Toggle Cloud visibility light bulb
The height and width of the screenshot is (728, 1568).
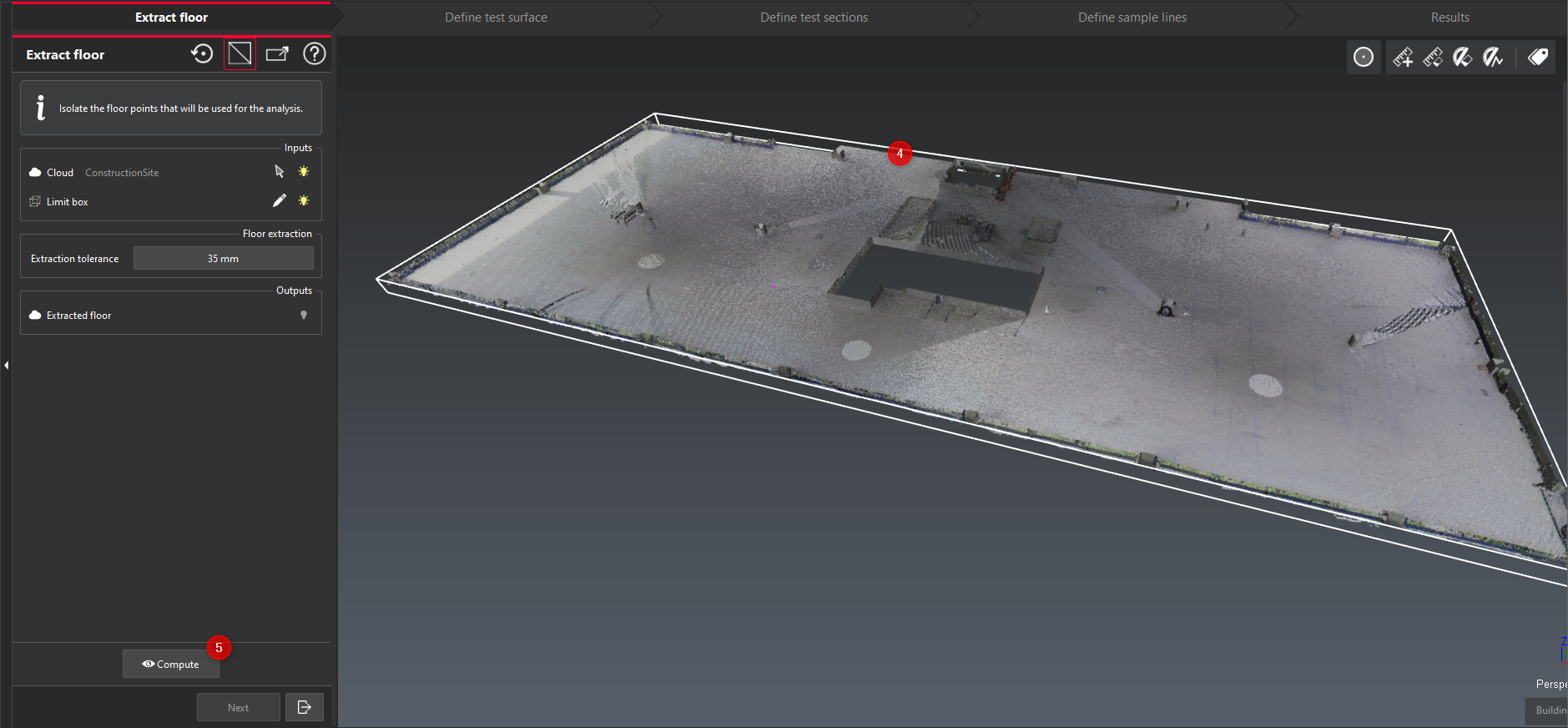point(304,172)
